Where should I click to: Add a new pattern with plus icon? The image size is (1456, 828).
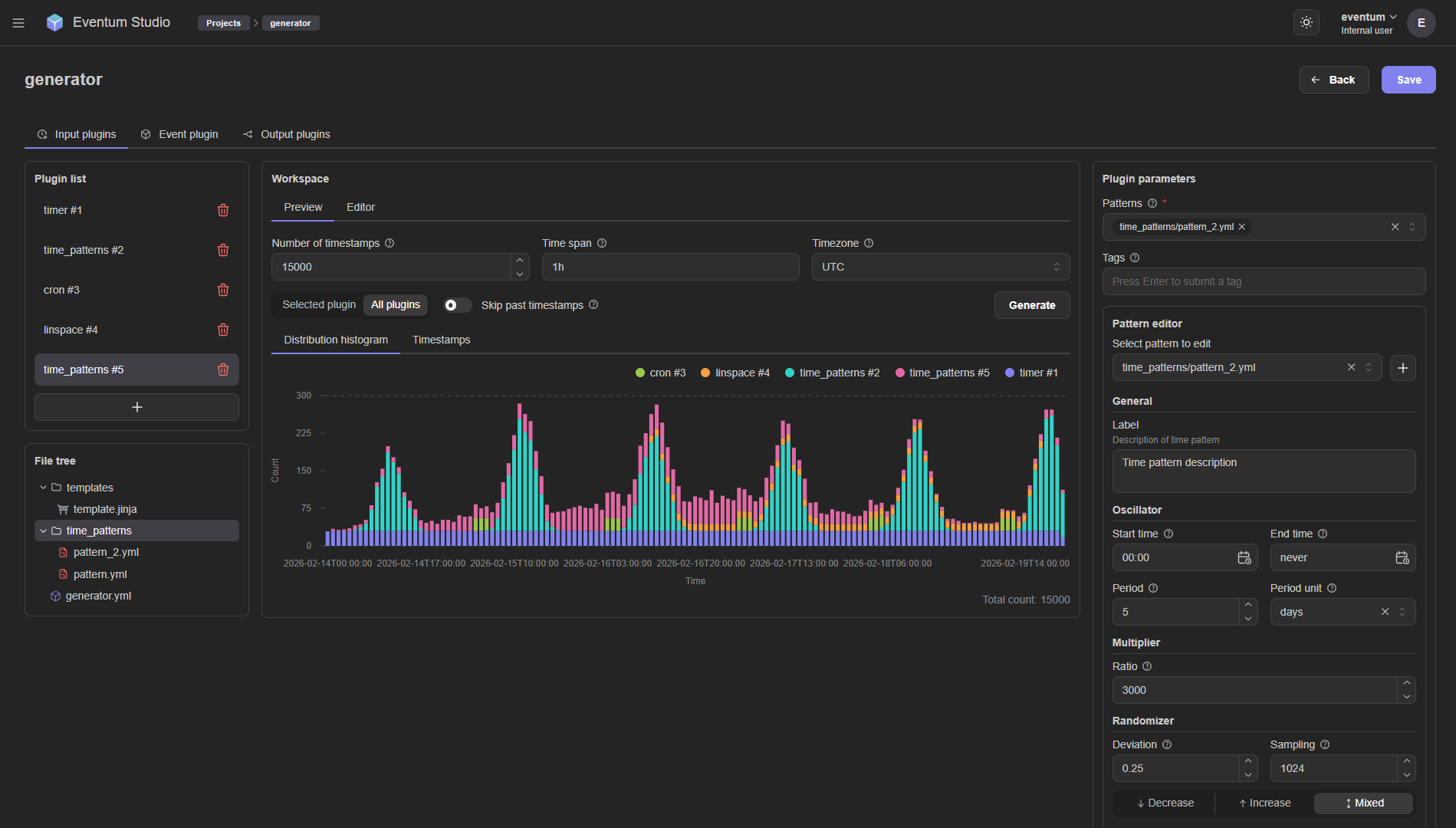tap(1402, 368)
